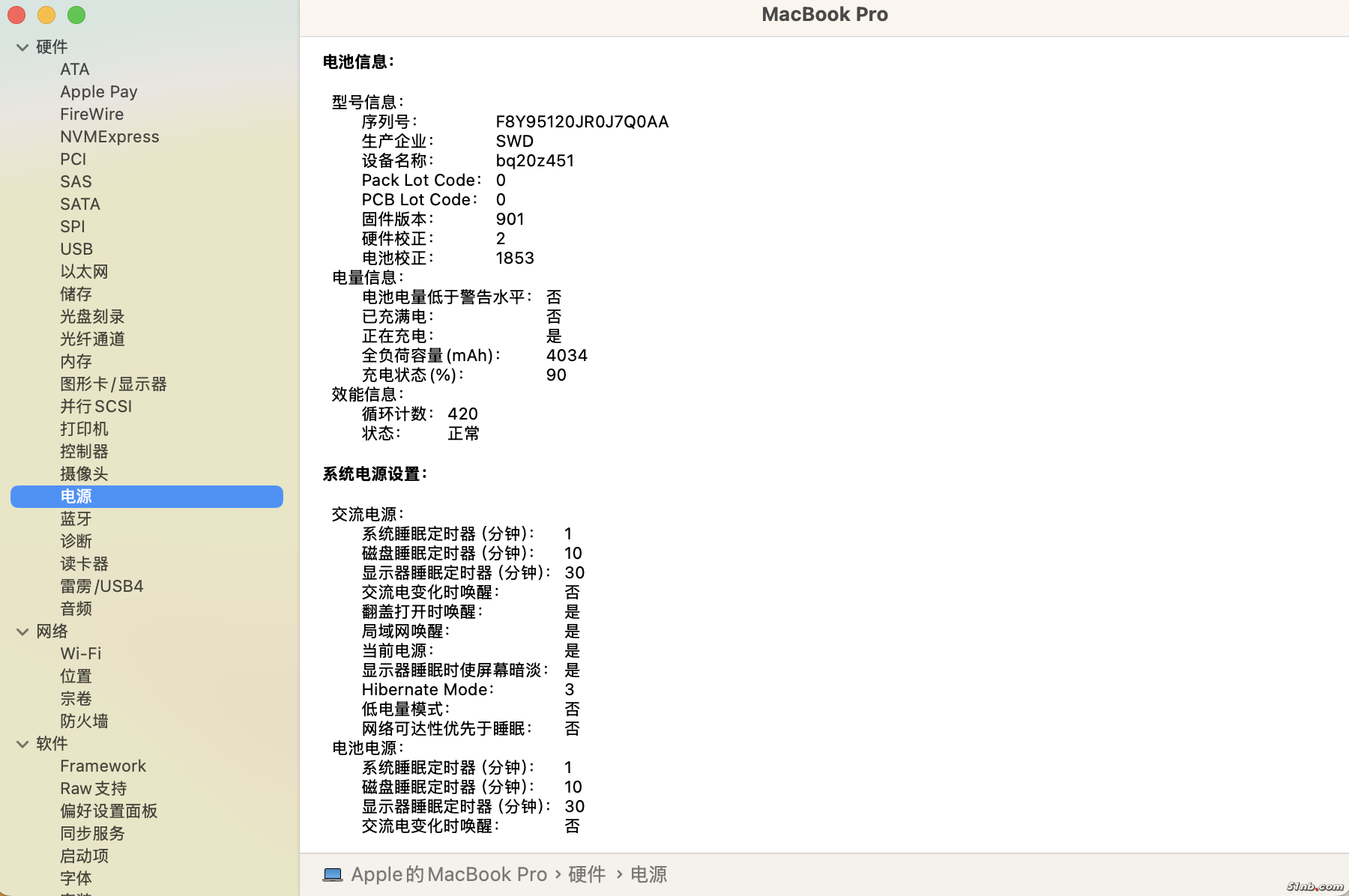The height and width of the screenshot is (896, 1349).
Task: Click 'Apple 的 MacBook Pro' in the breadcrumb
Action: [449, 874]
